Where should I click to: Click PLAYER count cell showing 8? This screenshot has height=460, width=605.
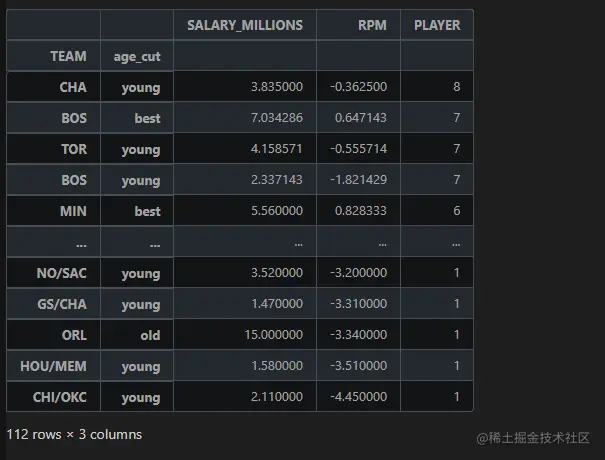coord(456,86)
